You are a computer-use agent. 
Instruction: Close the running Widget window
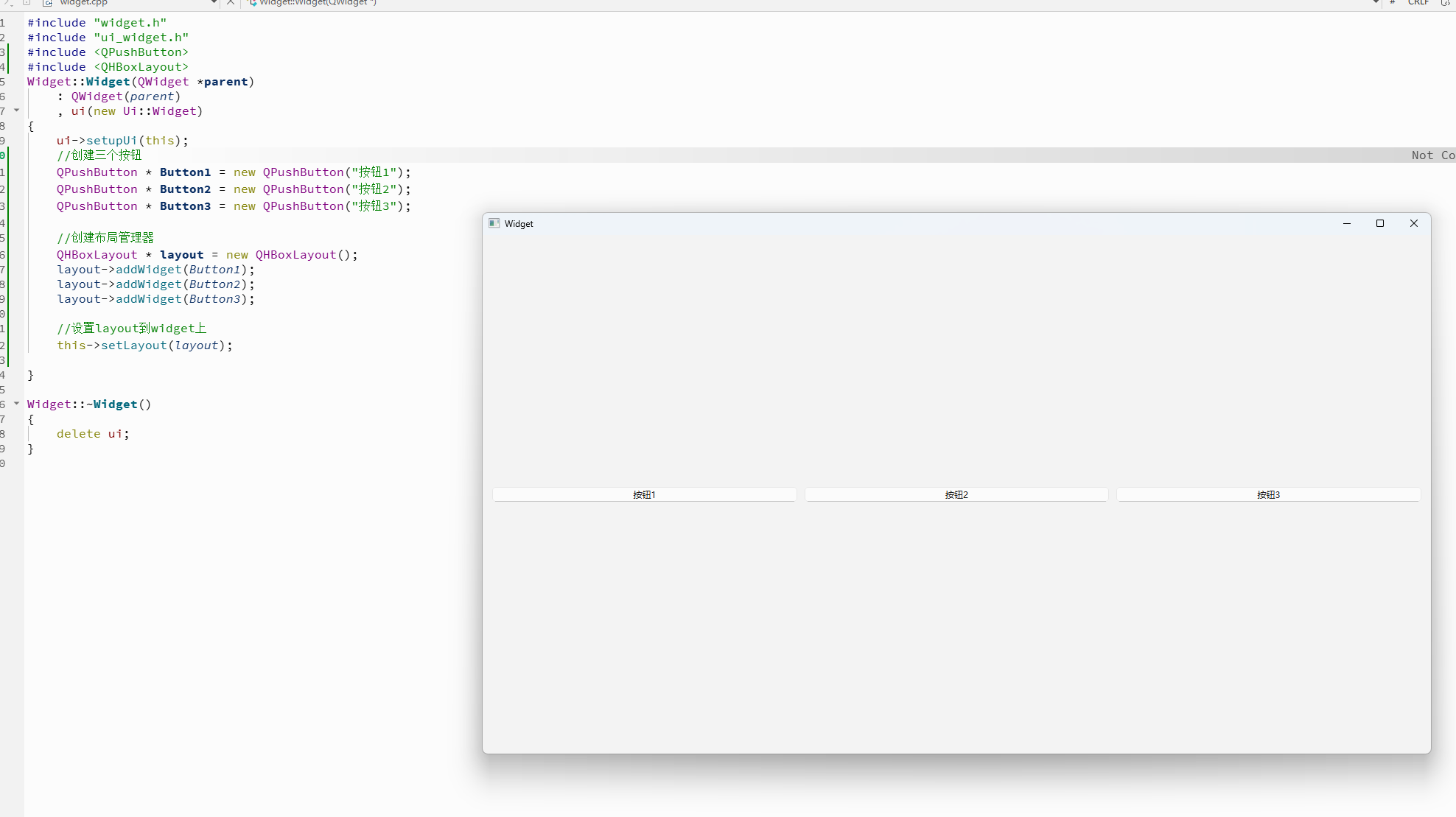tap(1413, 223)
